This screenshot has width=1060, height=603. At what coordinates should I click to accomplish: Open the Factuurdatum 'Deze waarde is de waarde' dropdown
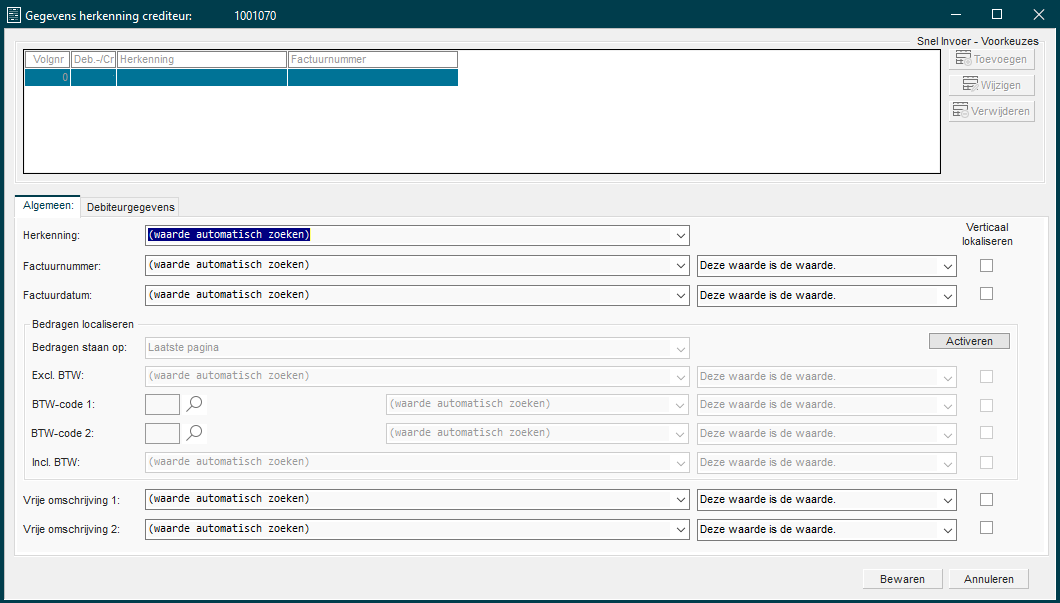click(x=947, y=295)
